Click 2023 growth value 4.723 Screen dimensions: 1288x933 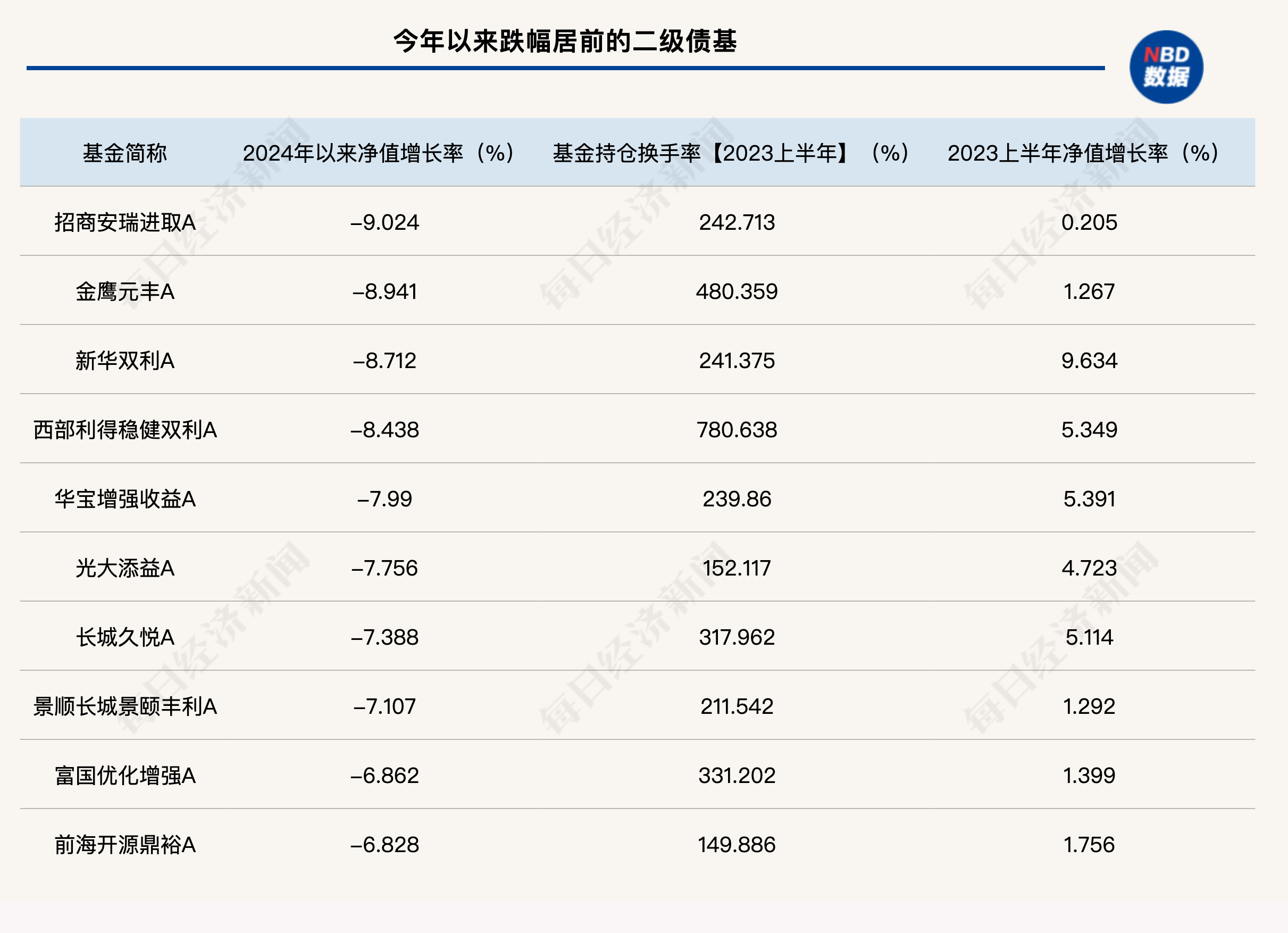1089,568
